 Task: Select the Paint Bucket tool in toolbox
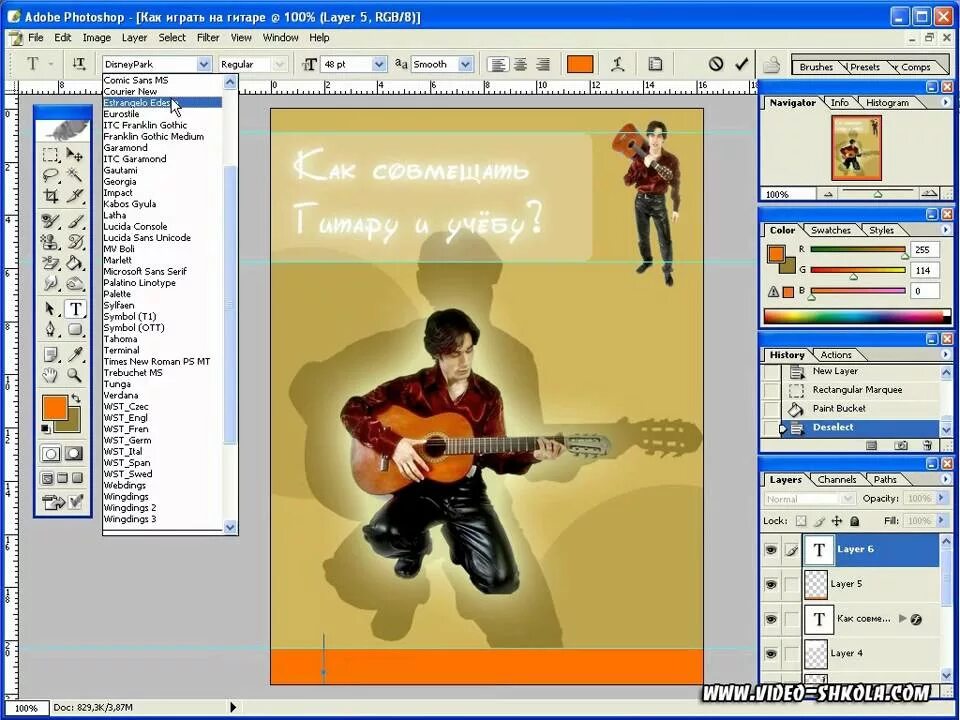(x=75, y=263)
